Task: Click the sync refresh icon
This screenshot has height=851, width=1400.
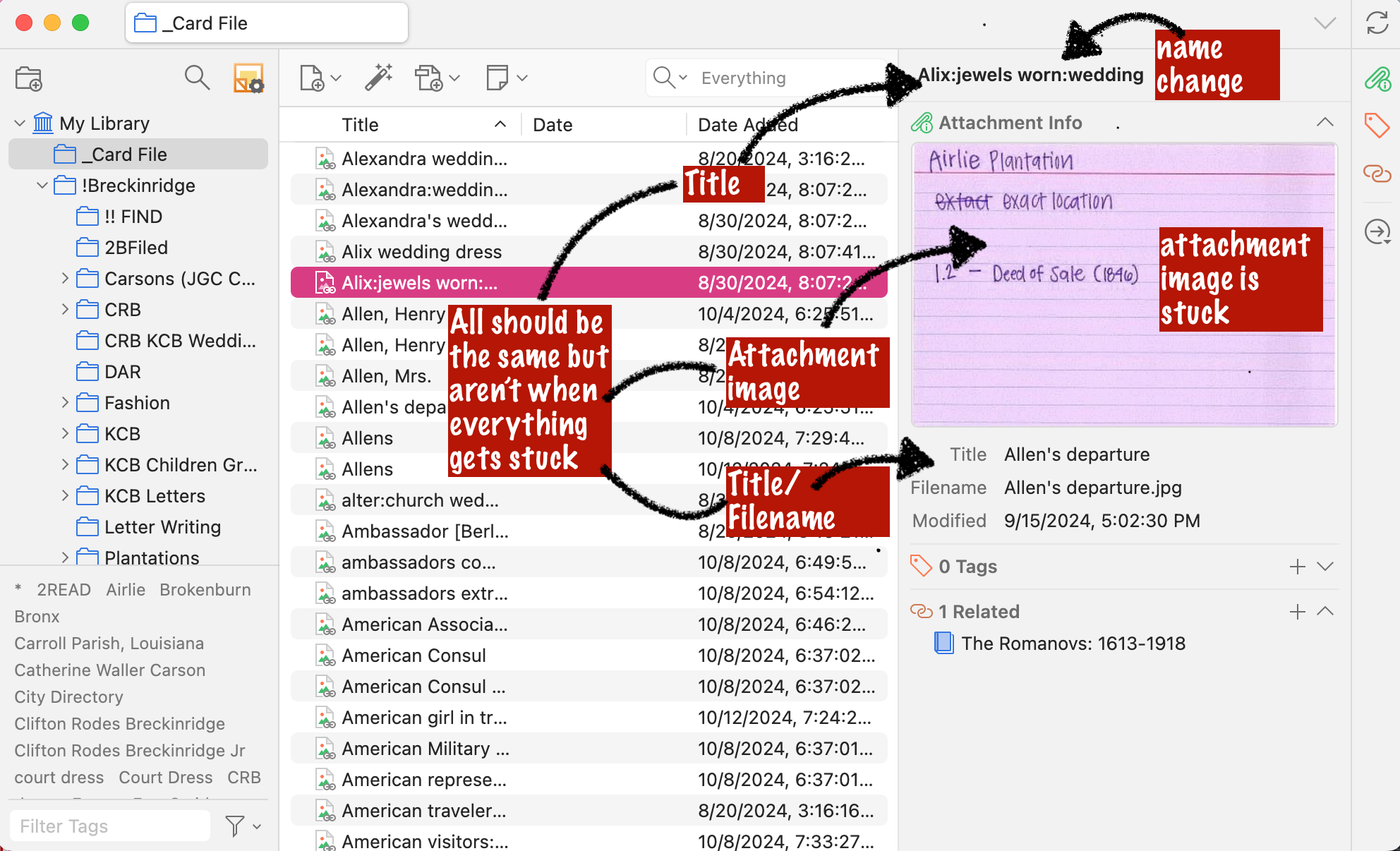Action: (x=1377, y=23)
